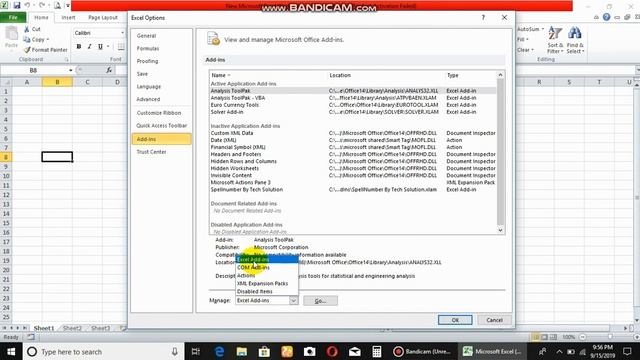Open the File tab
This screenshot has height=360, width=640.
(x=13, y=18)
